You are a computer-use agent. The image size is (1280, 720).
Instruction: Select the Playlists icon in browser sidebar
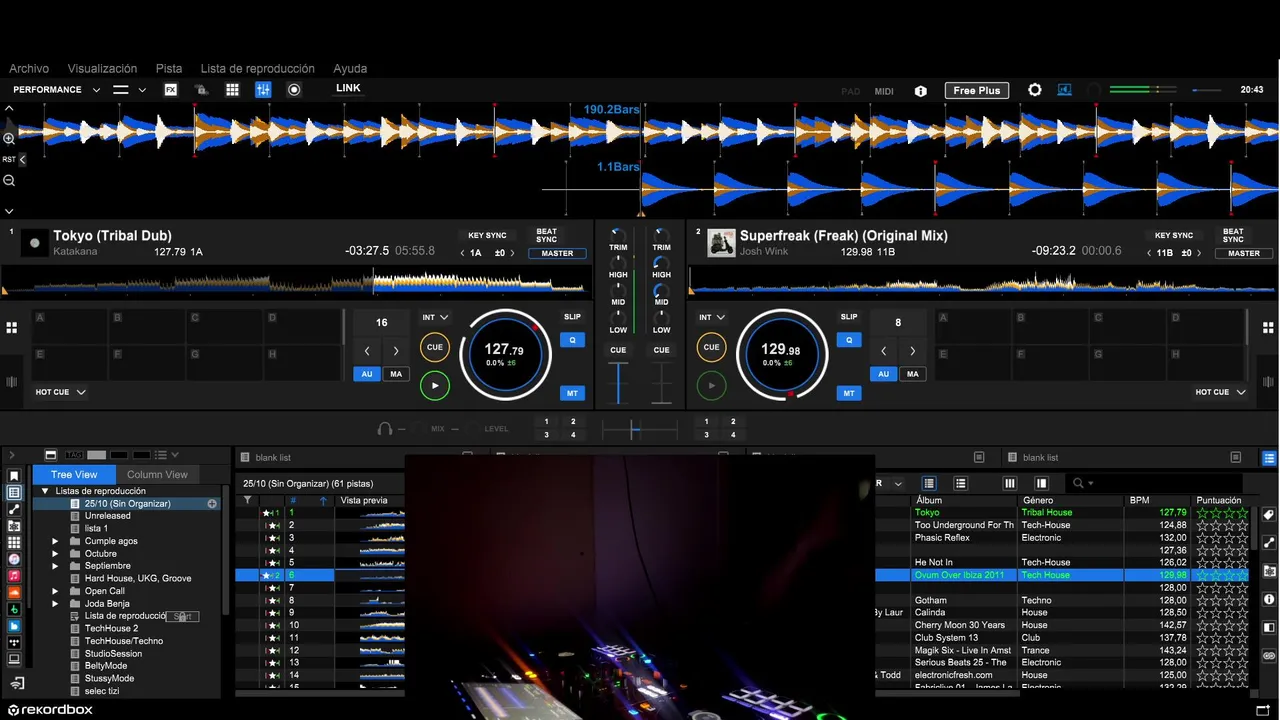pyautogui.click(x=14, y=493)
